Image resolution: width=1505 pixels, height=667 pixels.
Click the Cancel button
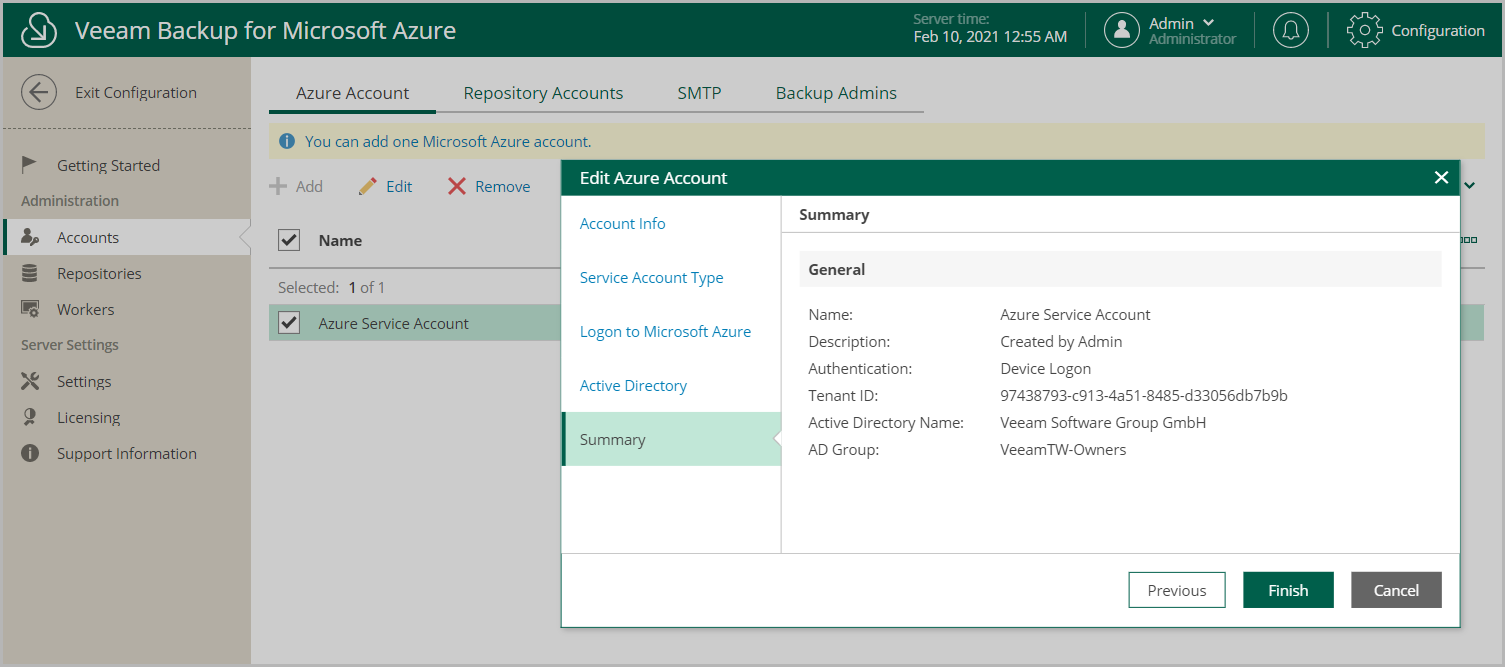click(1396, 590)
